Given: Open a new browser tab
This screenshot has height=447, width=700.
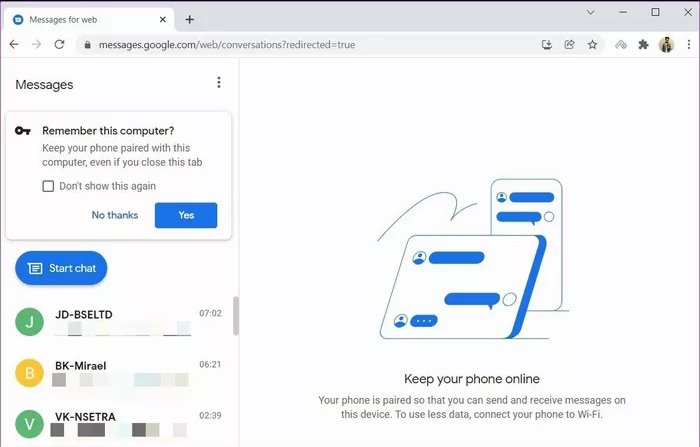Looking at the screenshot, I should [190, 19].
